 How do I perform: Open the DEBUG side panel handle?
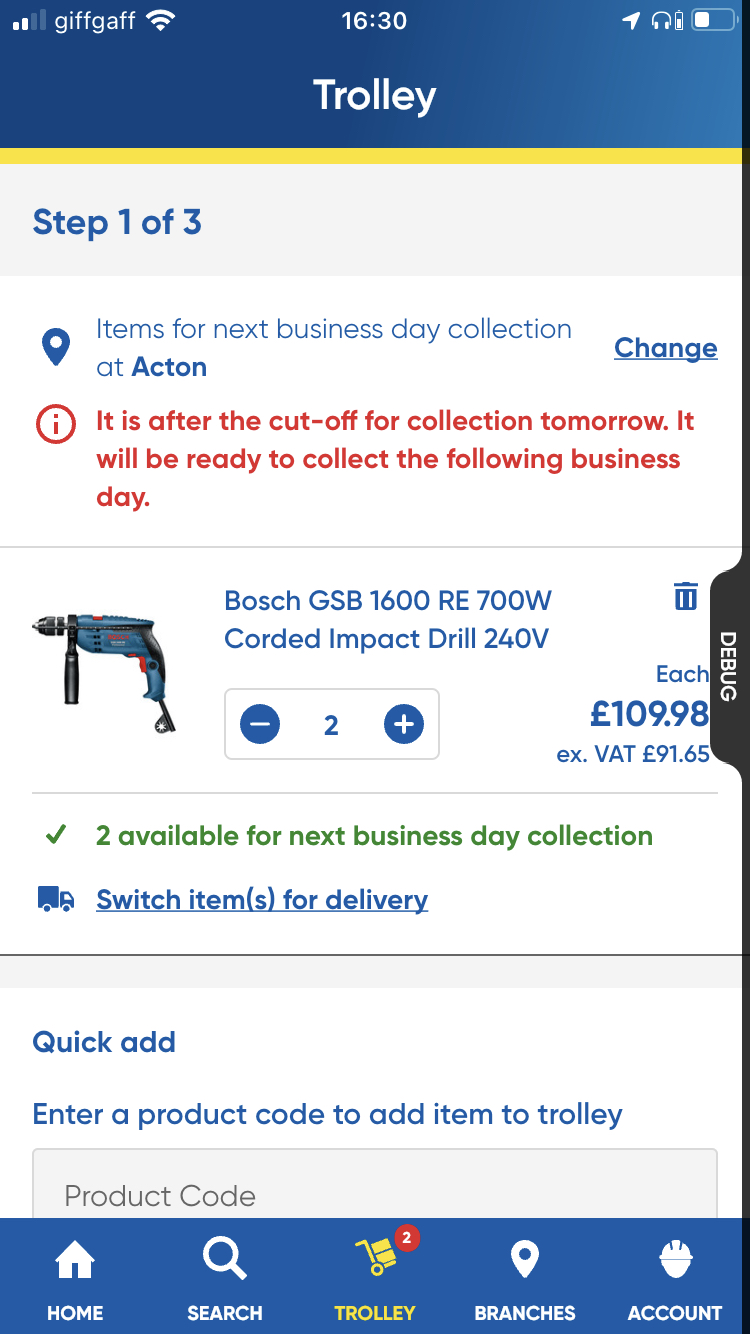tap(728, 666)
